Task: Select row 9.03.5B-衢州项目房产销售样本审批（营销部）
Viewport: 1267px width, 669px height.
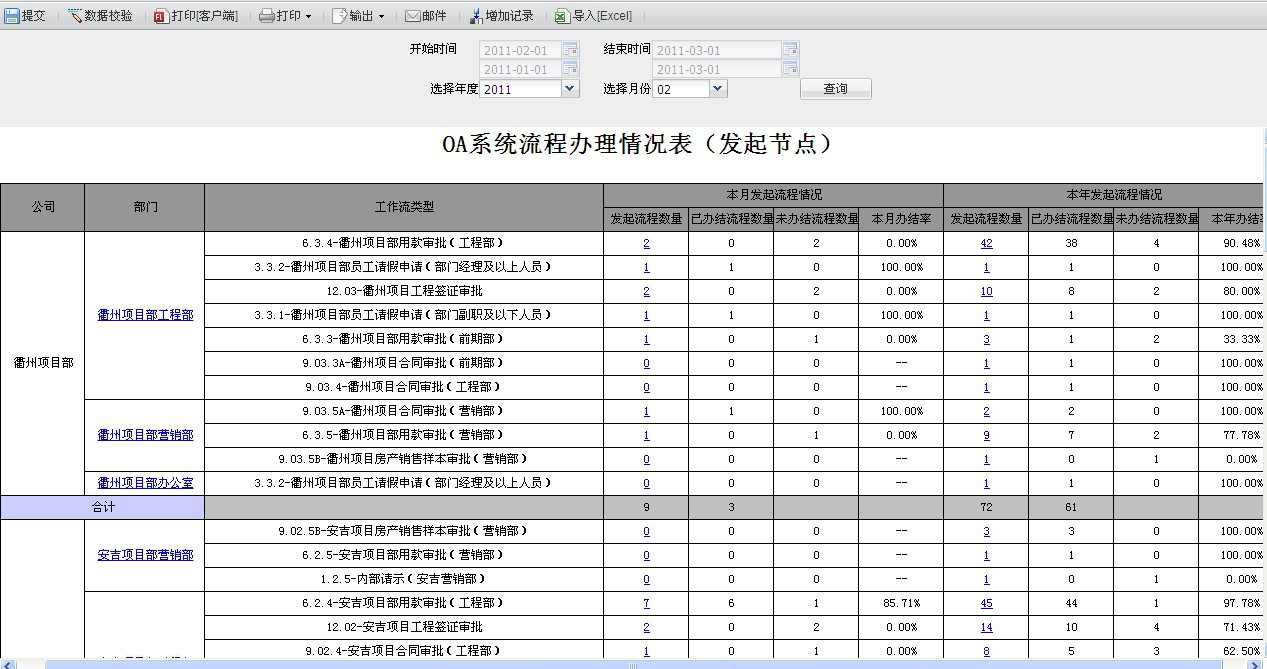Action: click(404, 459)
